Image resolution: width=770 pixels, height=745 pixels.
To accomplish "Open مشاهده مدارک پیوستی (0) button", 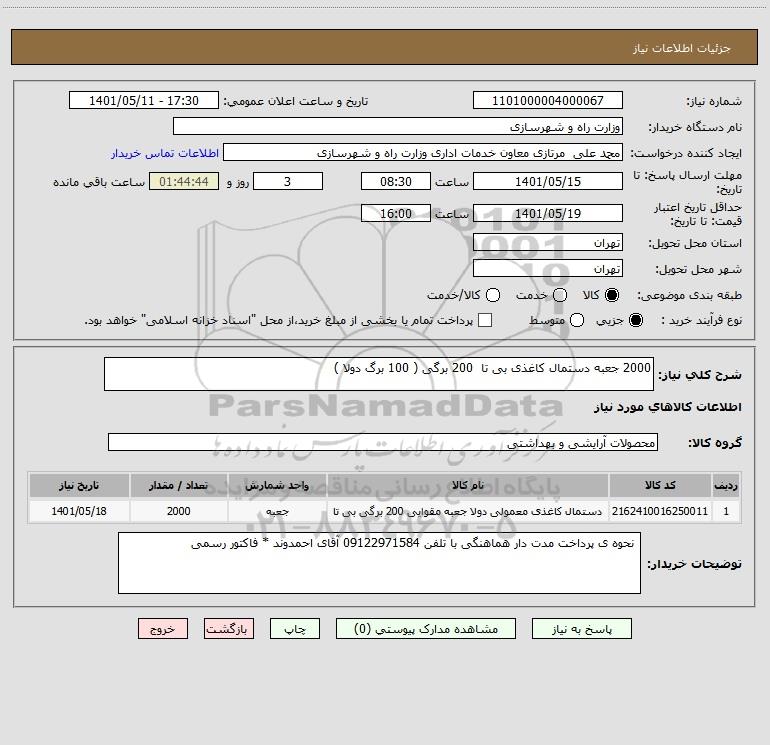I will (426, 629).
